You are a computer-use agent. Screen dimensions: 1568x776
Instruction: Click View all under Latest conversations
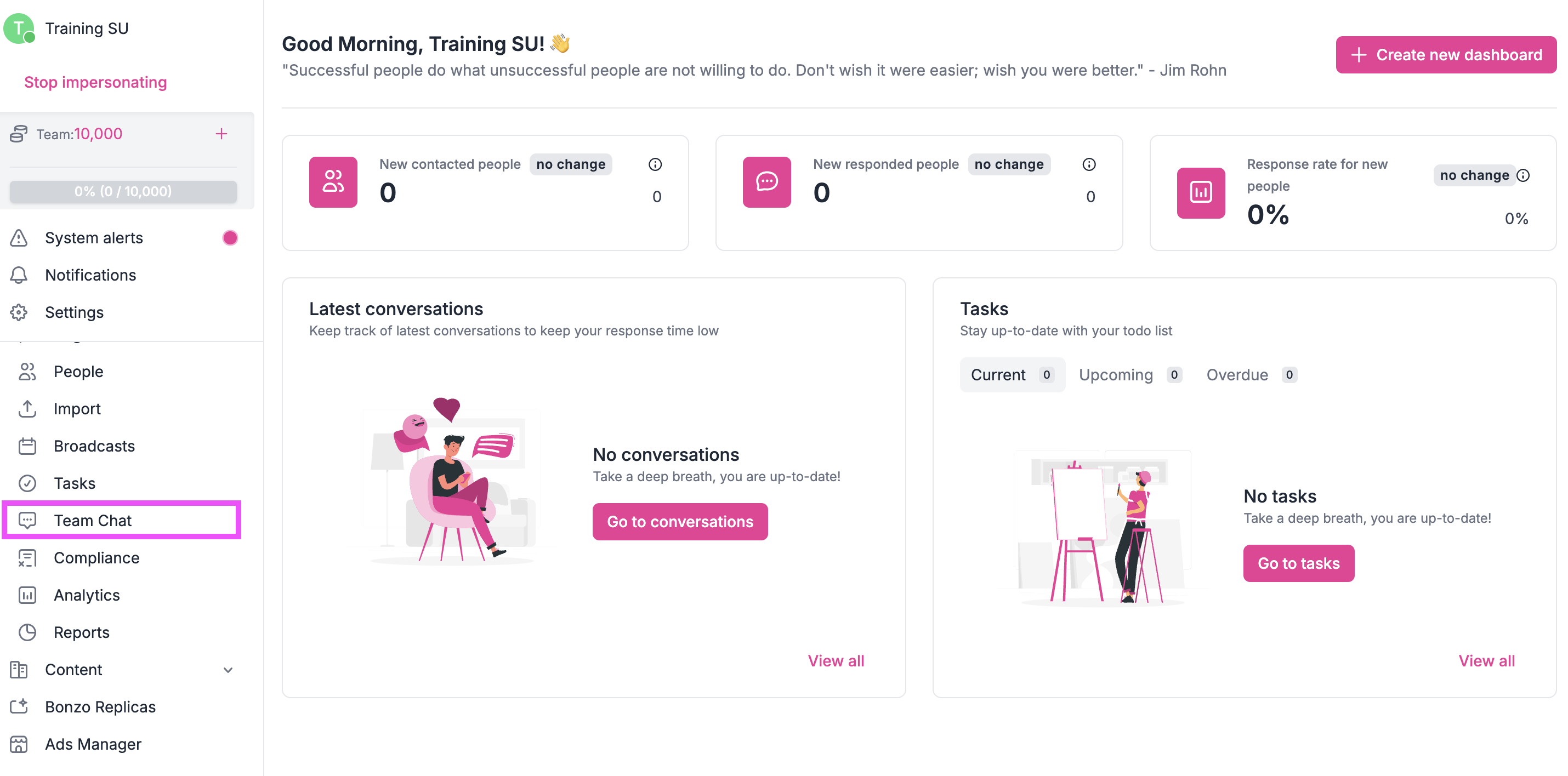836,661
